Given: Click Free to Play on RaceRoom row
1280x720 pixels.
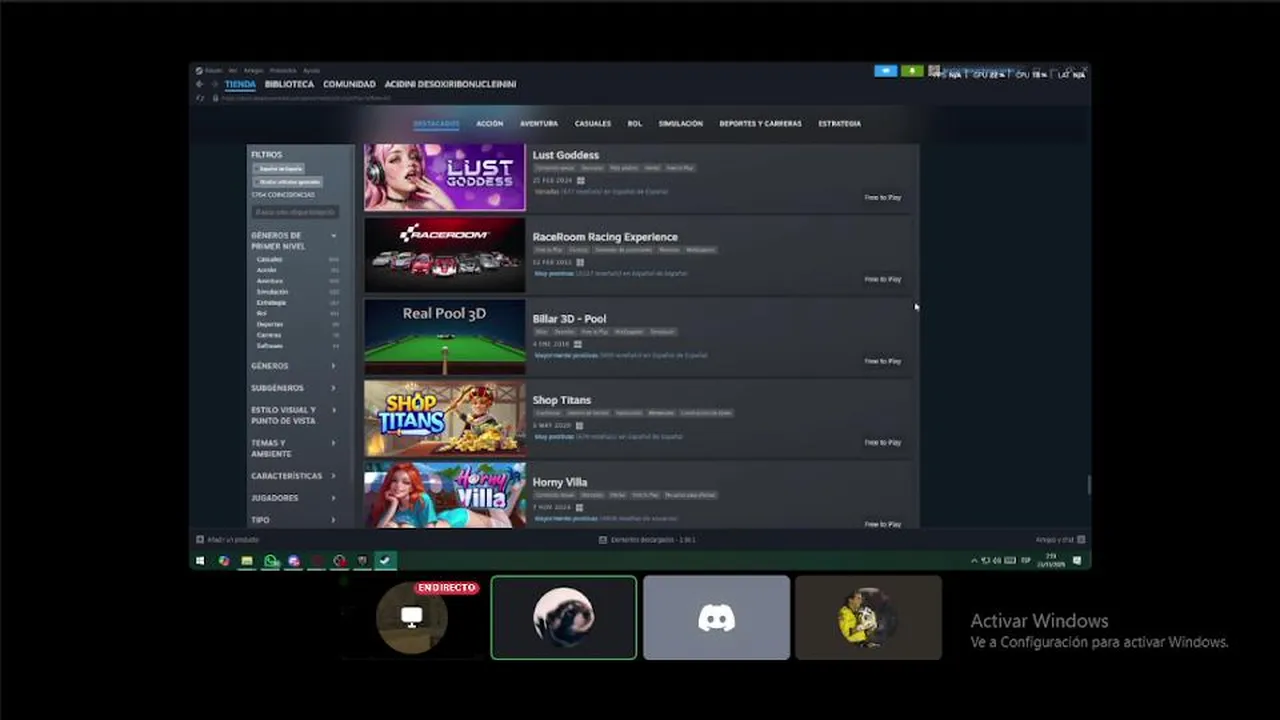Looking at the screenshot, I should pos(883,279).
